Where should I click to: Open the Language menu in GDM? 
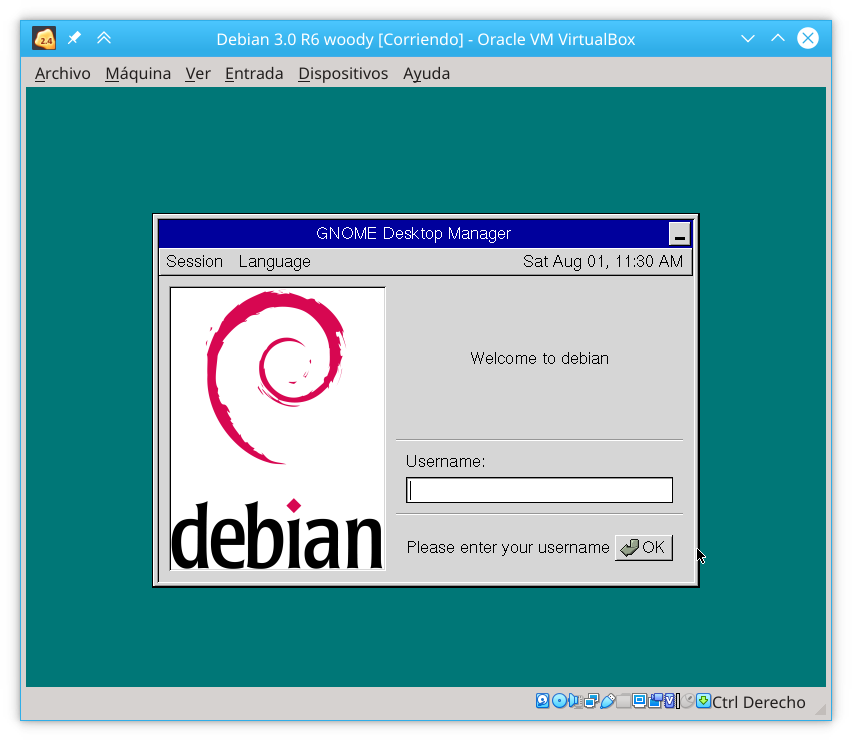[x=274, y=261]
